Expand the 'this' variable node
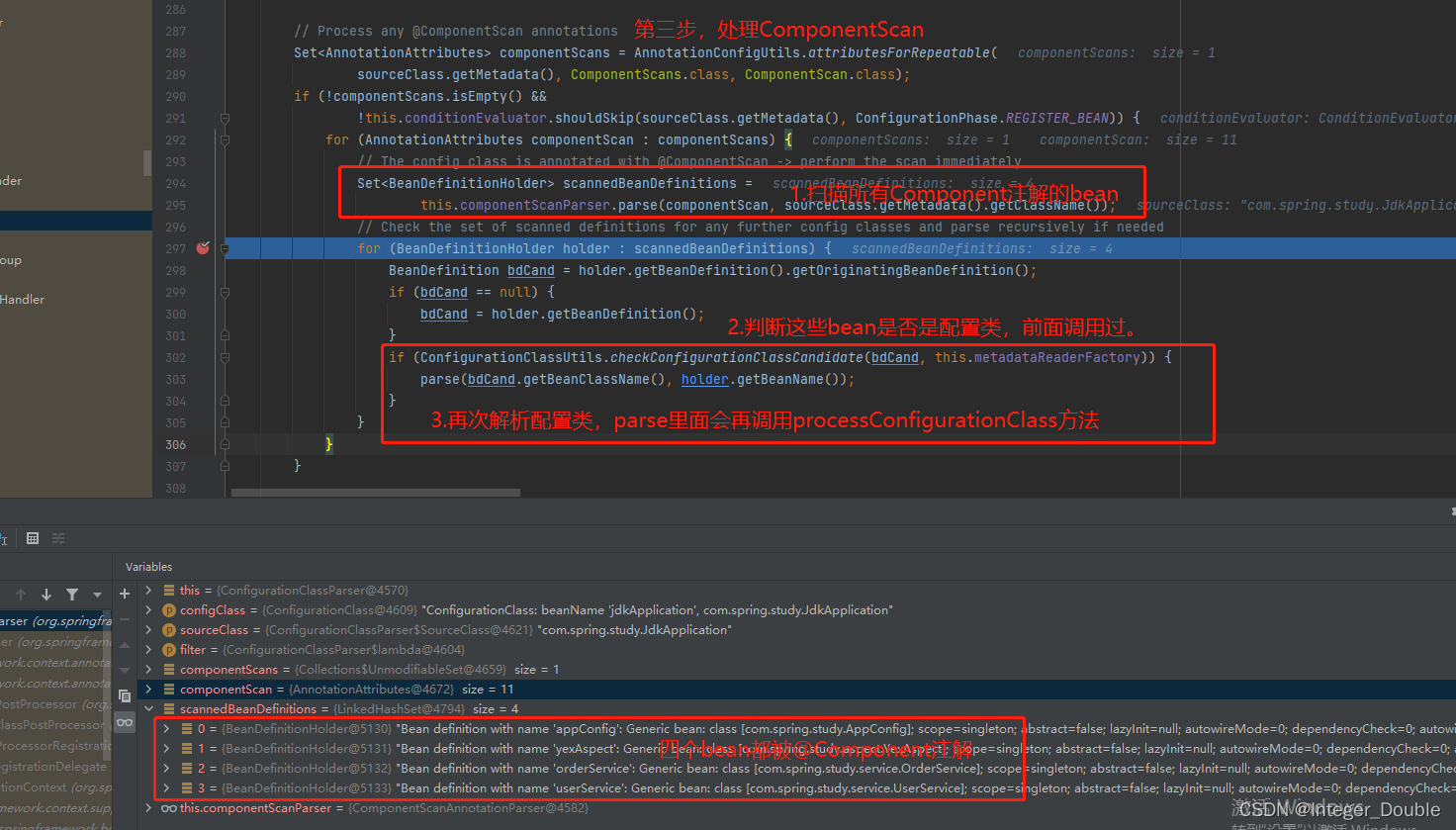Viewport: 1456px width, 830px height. click(x=149, y=591)
